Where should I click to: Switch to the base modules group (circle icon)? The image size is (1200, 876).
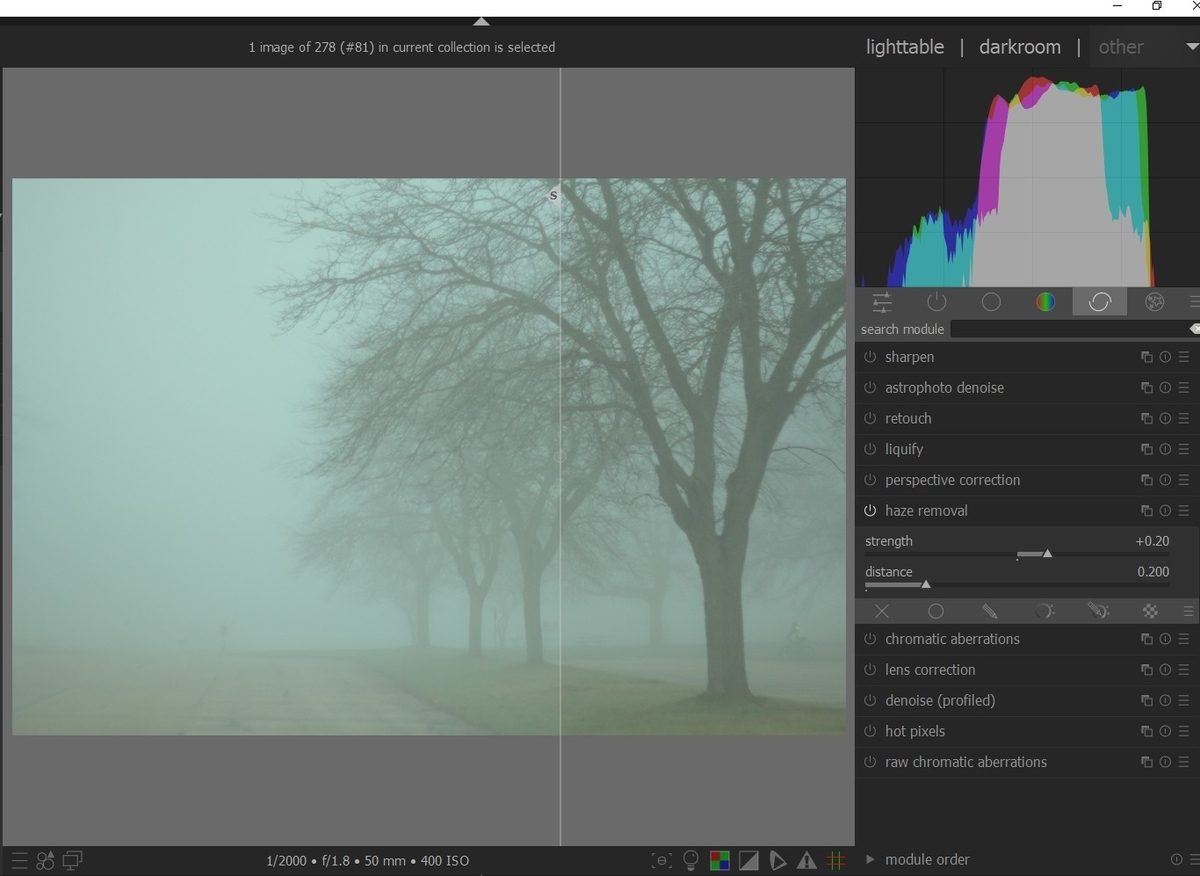click(991, 302)
